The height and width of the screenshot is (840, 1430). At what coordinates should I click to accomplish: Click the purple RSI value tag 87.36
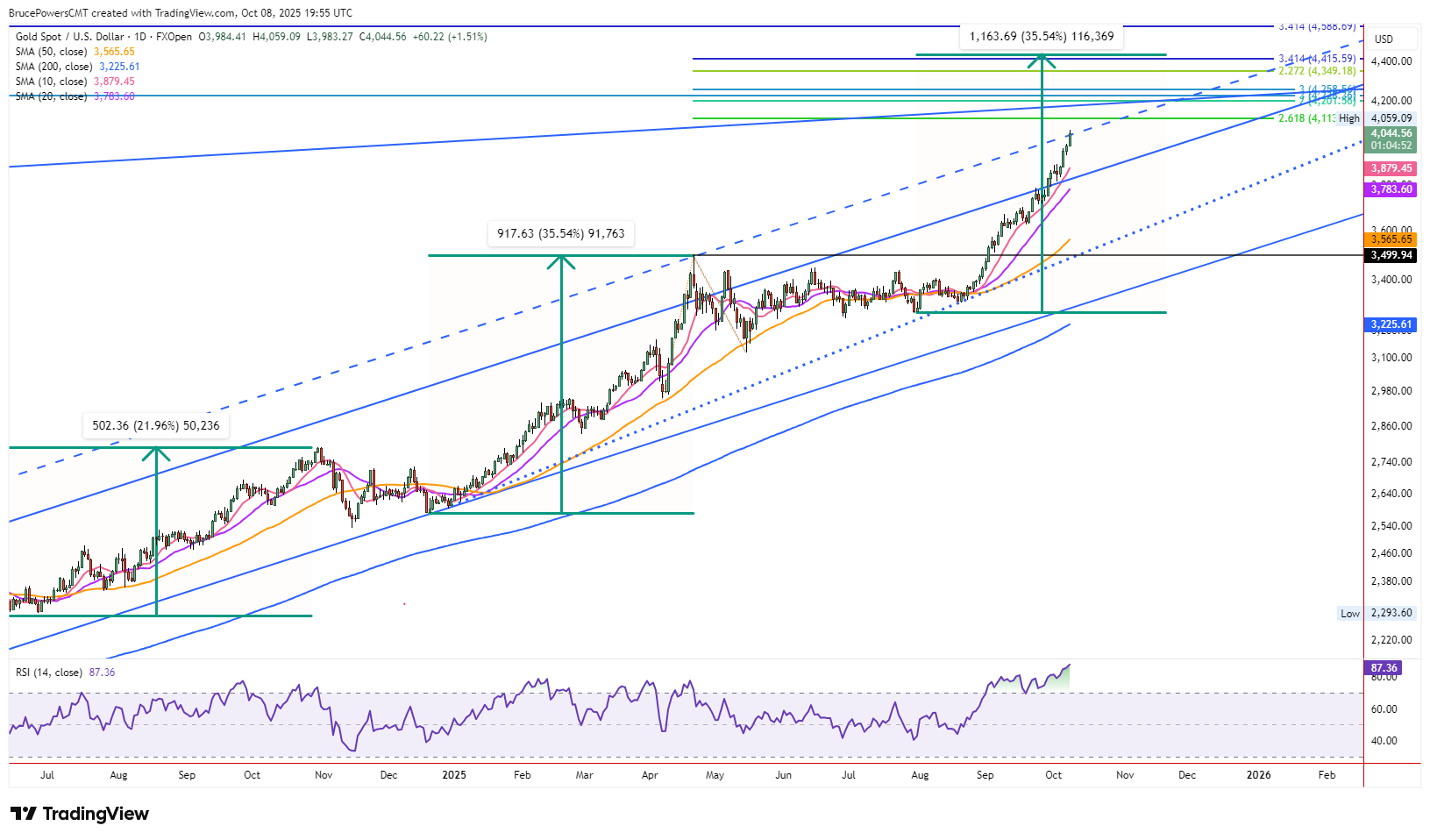pyautogui.click(x=1384, y=668)
